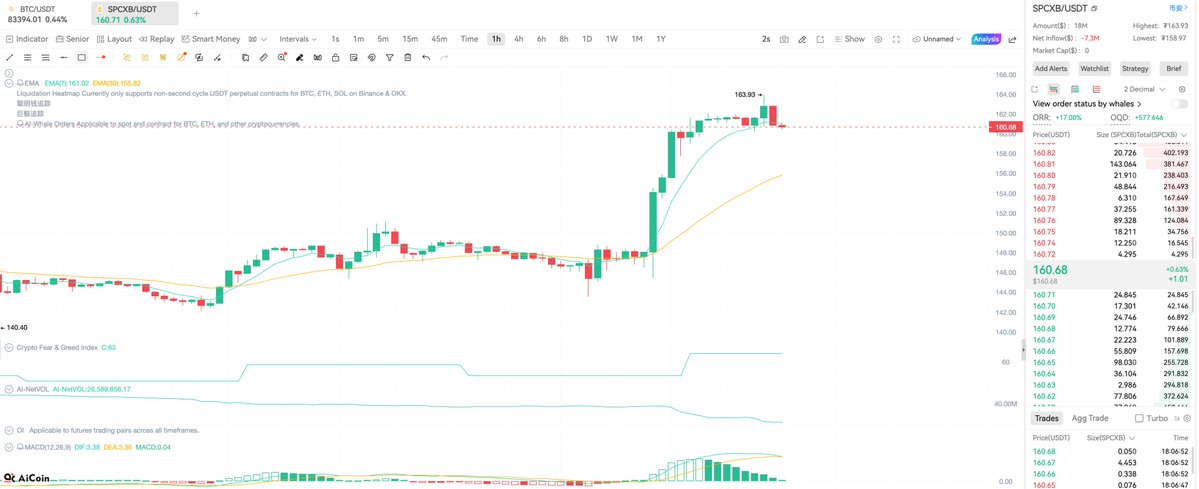The height and width of the screenshot is (489, 1199).
Task: Click the MACD alert bell icon
Action: [20, 446]
